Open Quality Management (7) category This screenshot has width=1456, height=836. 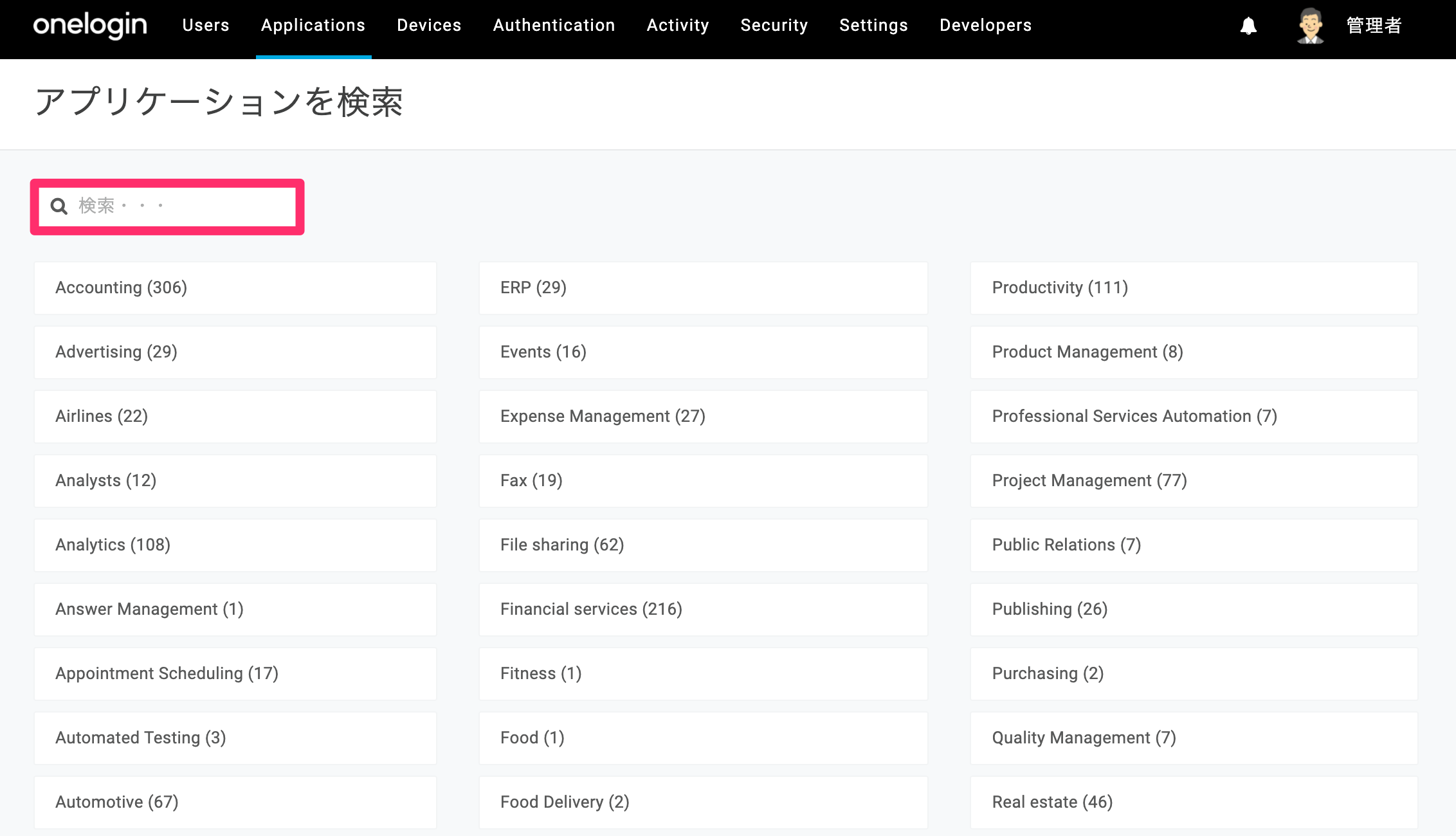click(x=1194, y=738)
